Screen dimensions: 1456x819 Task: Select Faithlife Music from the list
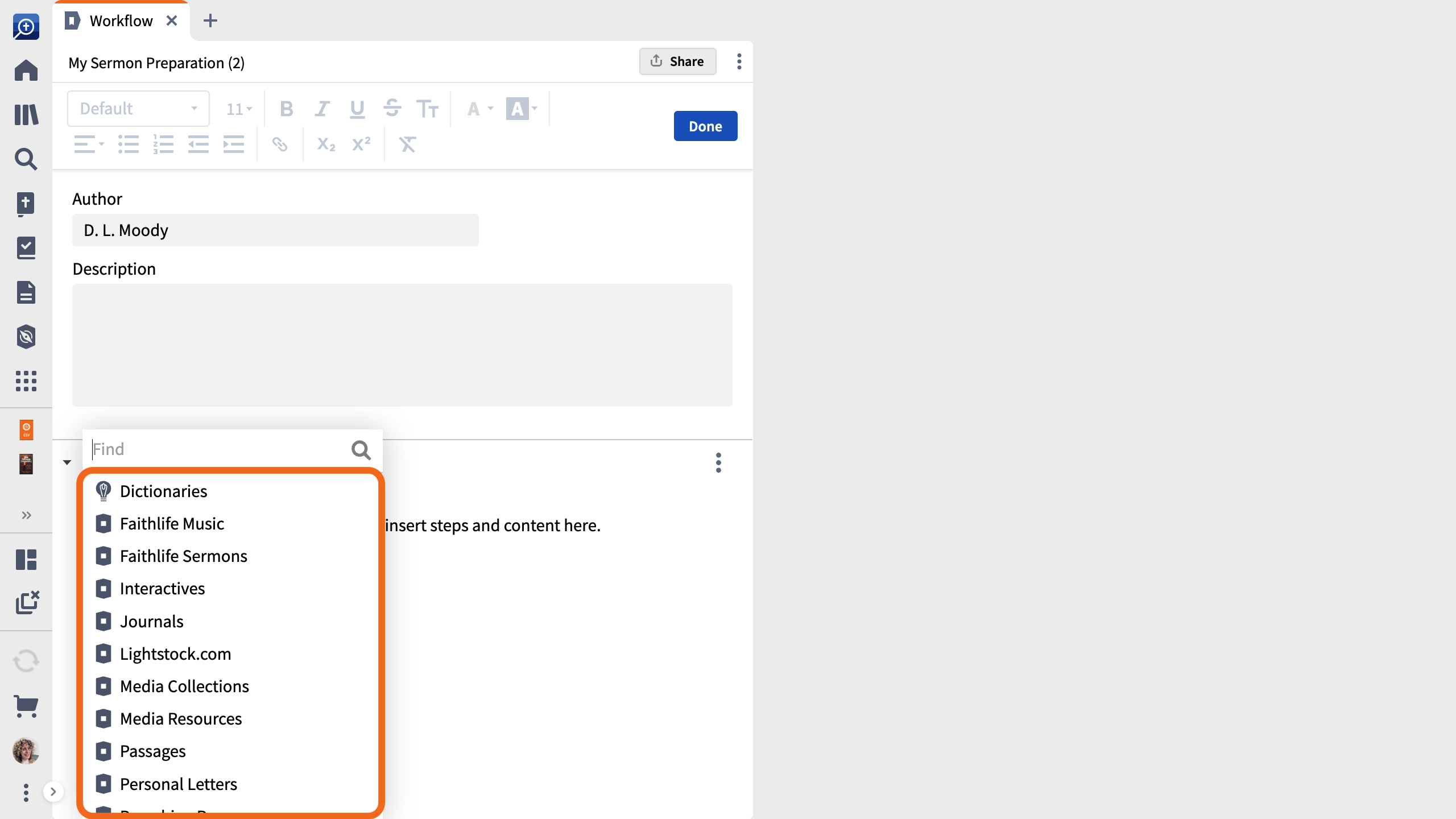pos(230,524)
